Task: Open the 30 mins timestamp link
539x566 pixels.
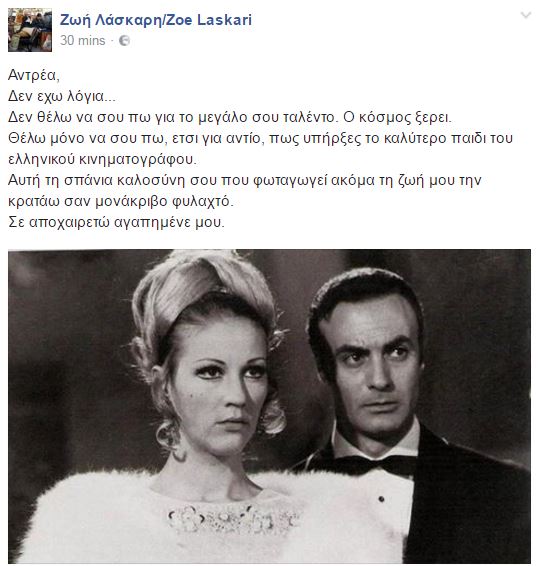Action: point(82,40)
